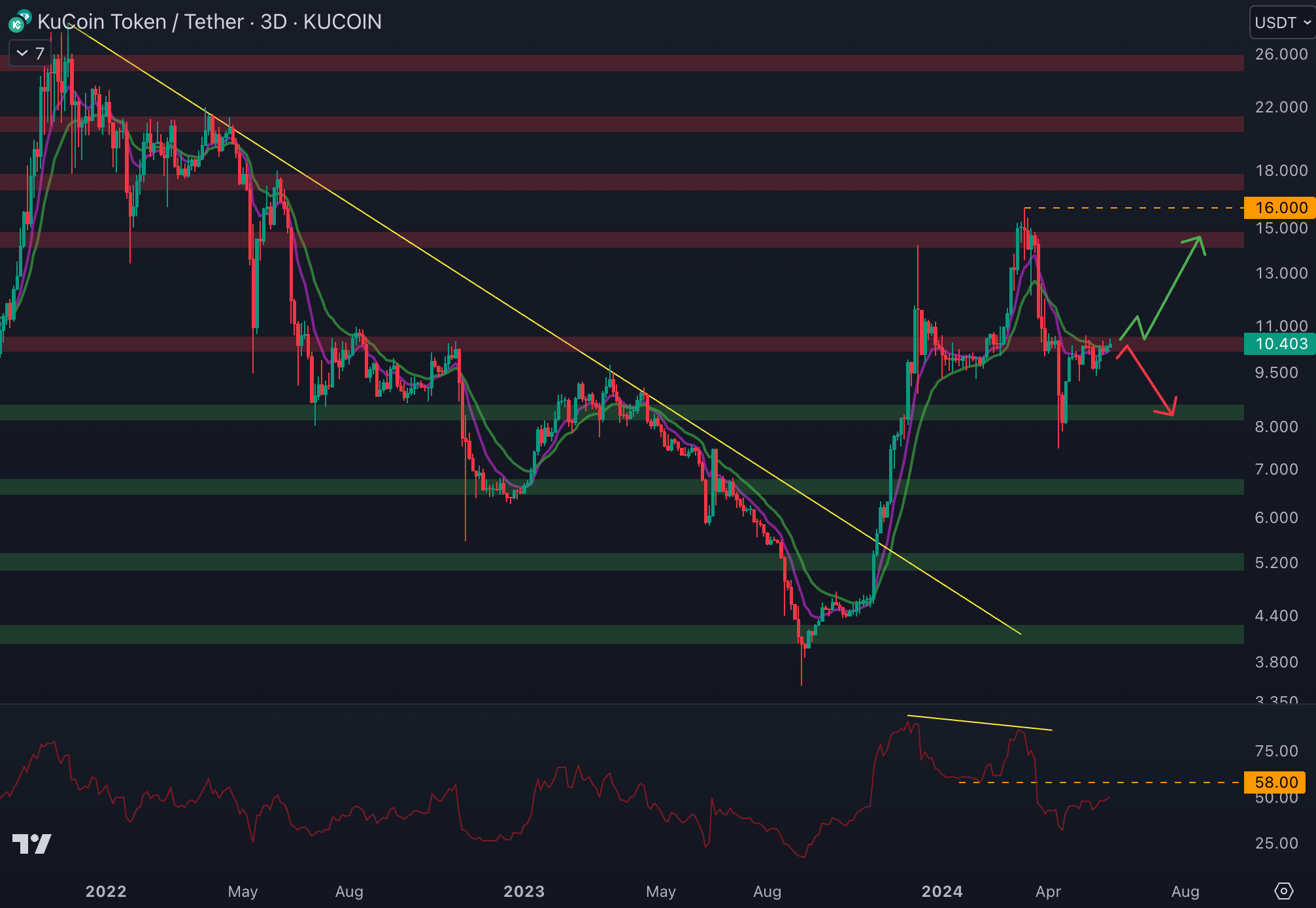This screenshot has height=908, width=1316.
Task: Click the orange 58.00 RSI level label
Action: pyautogui.click(x=1275, y=782)
